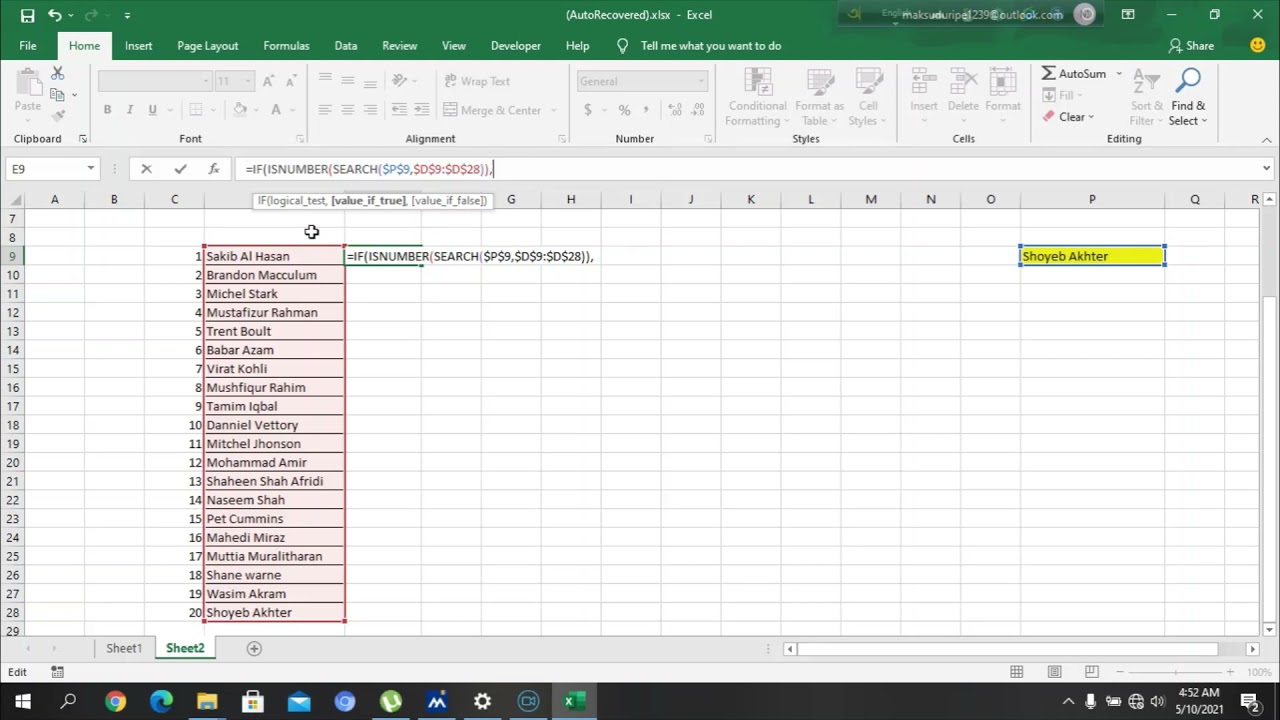Open the Name Box dropdown arrow

90,169
